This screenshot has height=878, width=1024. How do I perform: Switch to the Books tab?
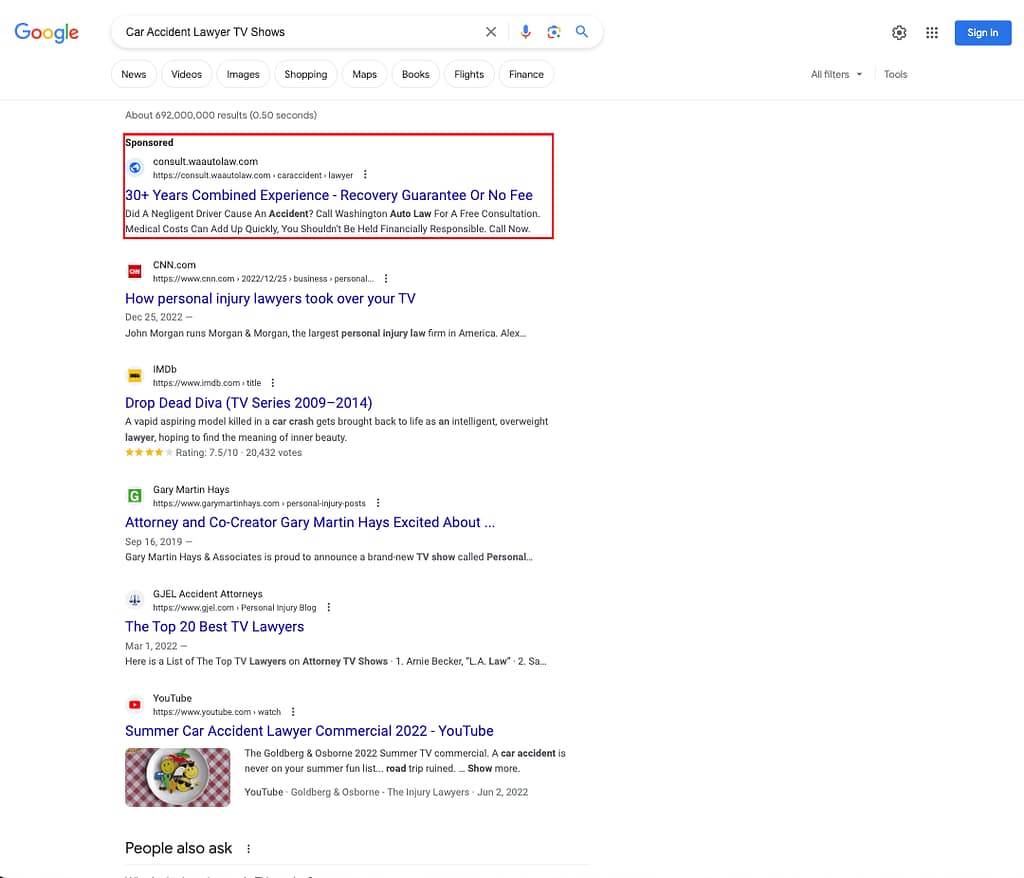click(415, 74)
